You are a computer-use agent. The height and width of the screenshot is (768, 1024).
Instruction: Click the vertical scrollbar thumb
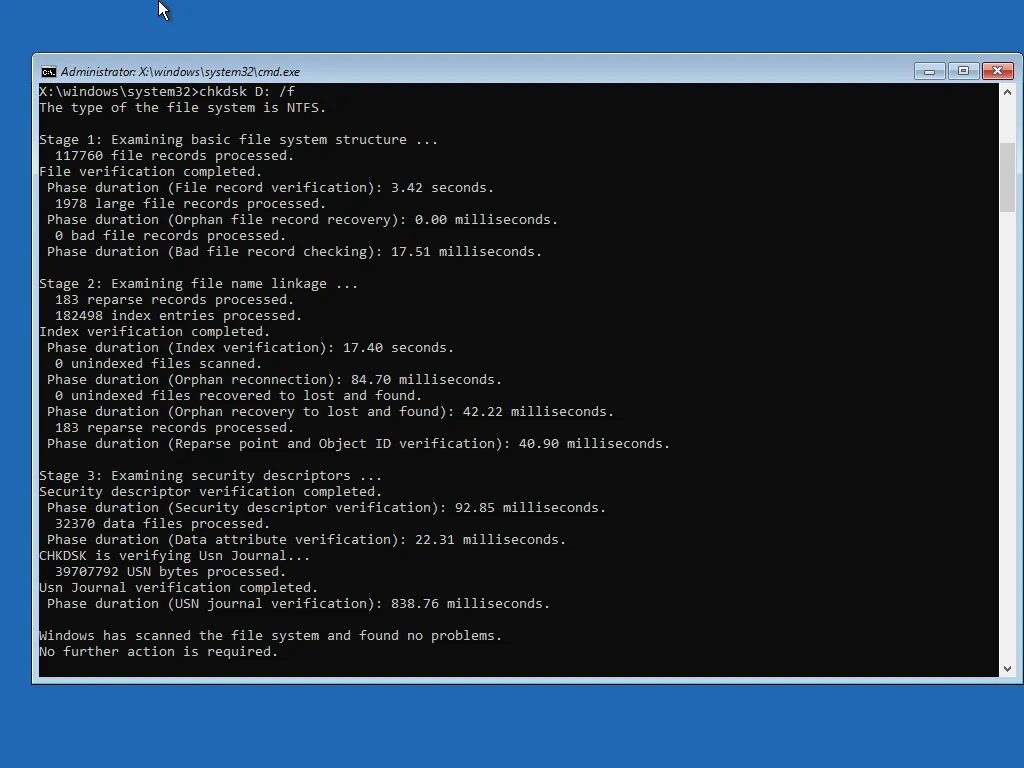coord(1007,177)
